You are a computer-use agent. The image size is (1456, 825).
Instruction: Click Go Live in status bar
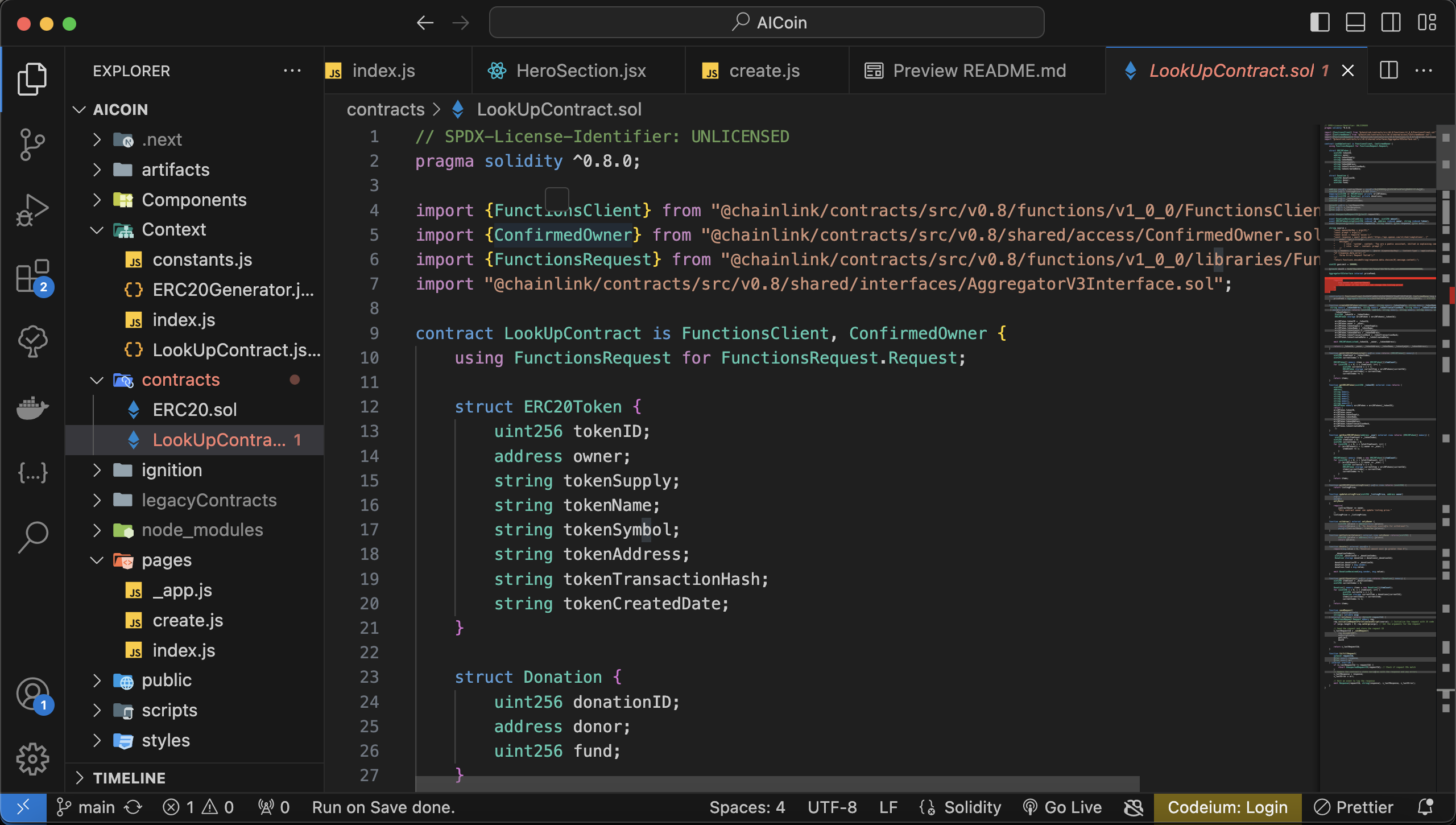(1062, 807)
